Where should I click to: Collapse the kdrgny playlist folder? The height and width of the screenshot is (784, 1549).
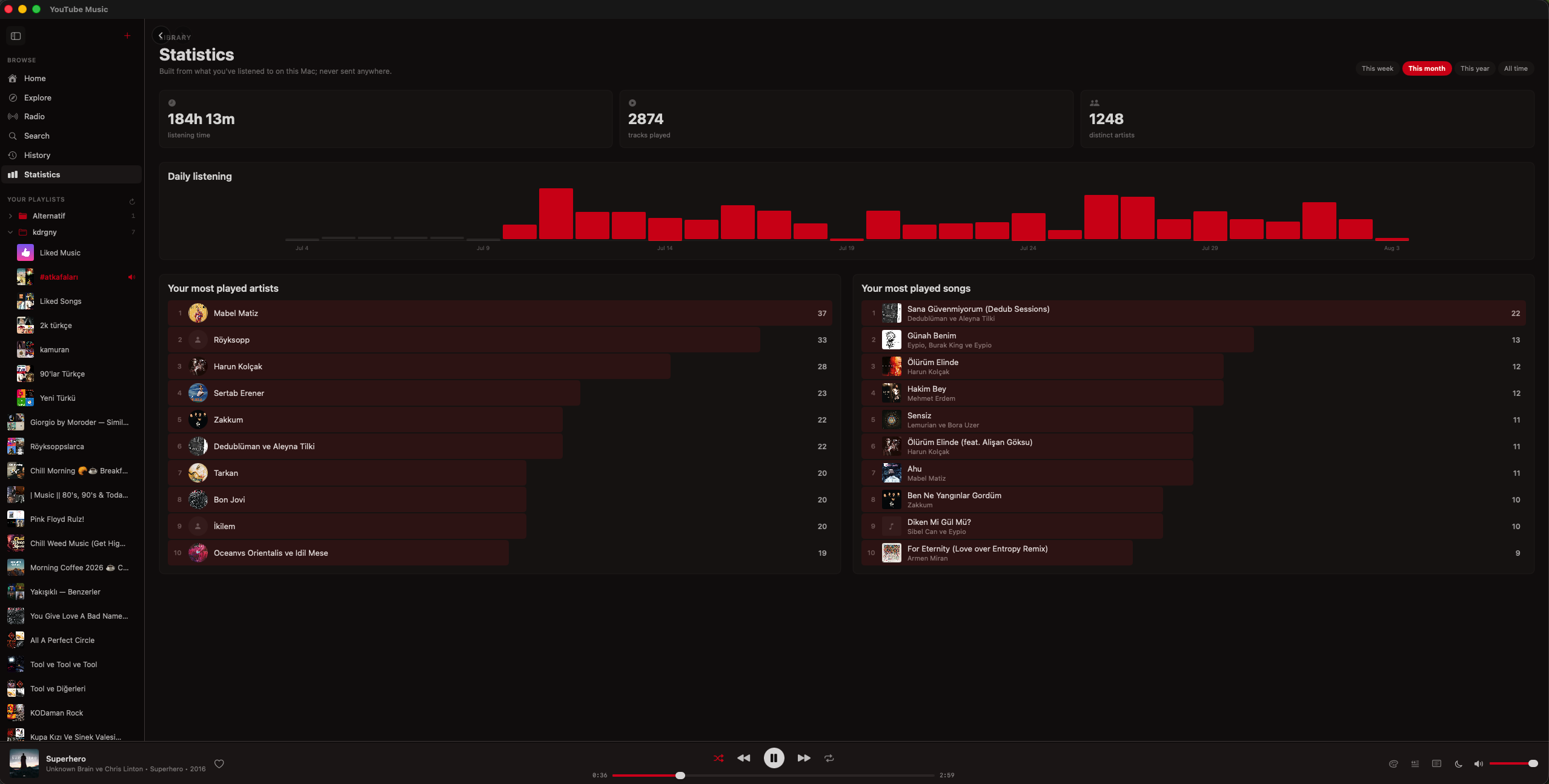click(10, 232)
